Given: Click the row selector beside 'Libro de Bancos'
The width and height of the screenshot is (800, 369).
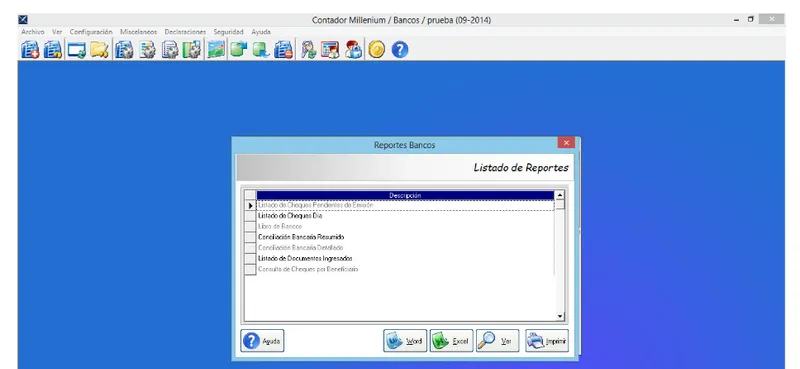Looking at the screenshot, I should [250, 227].
